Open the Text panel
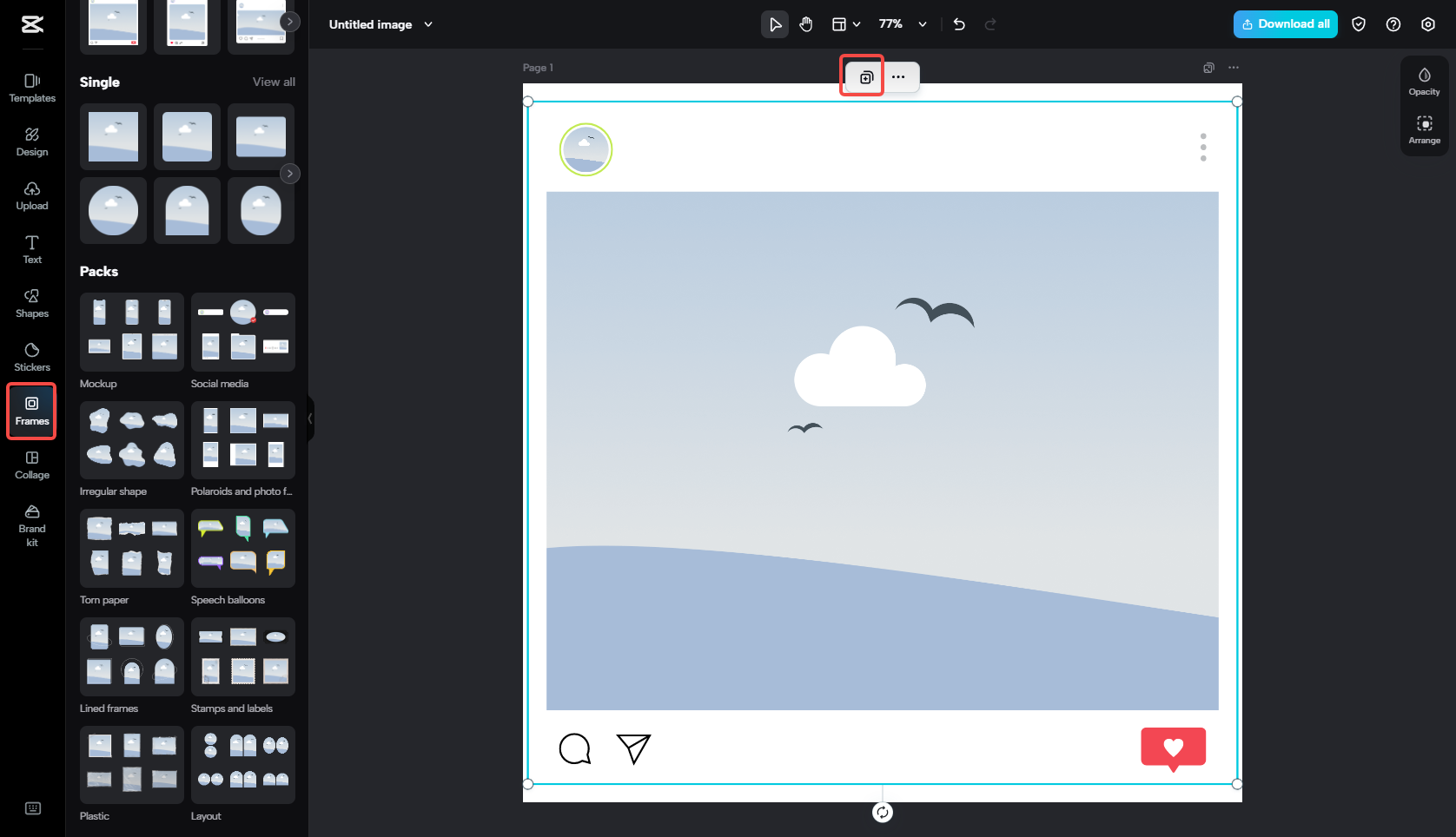This screenshot has width=1456, height=837. pyautogui.click(x=32, y=250)
